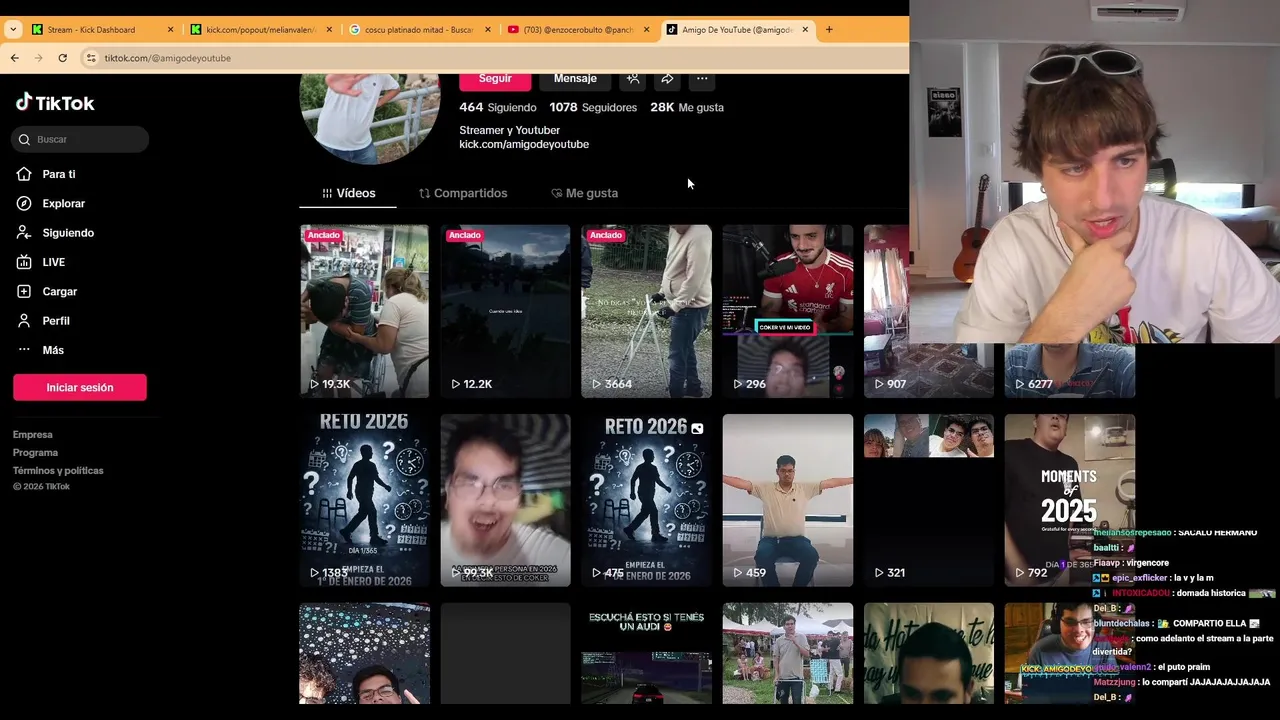The height and width of the screenshot is (720, 1280).
Task: Open a new browser tab
Action: tap(829, 29)
